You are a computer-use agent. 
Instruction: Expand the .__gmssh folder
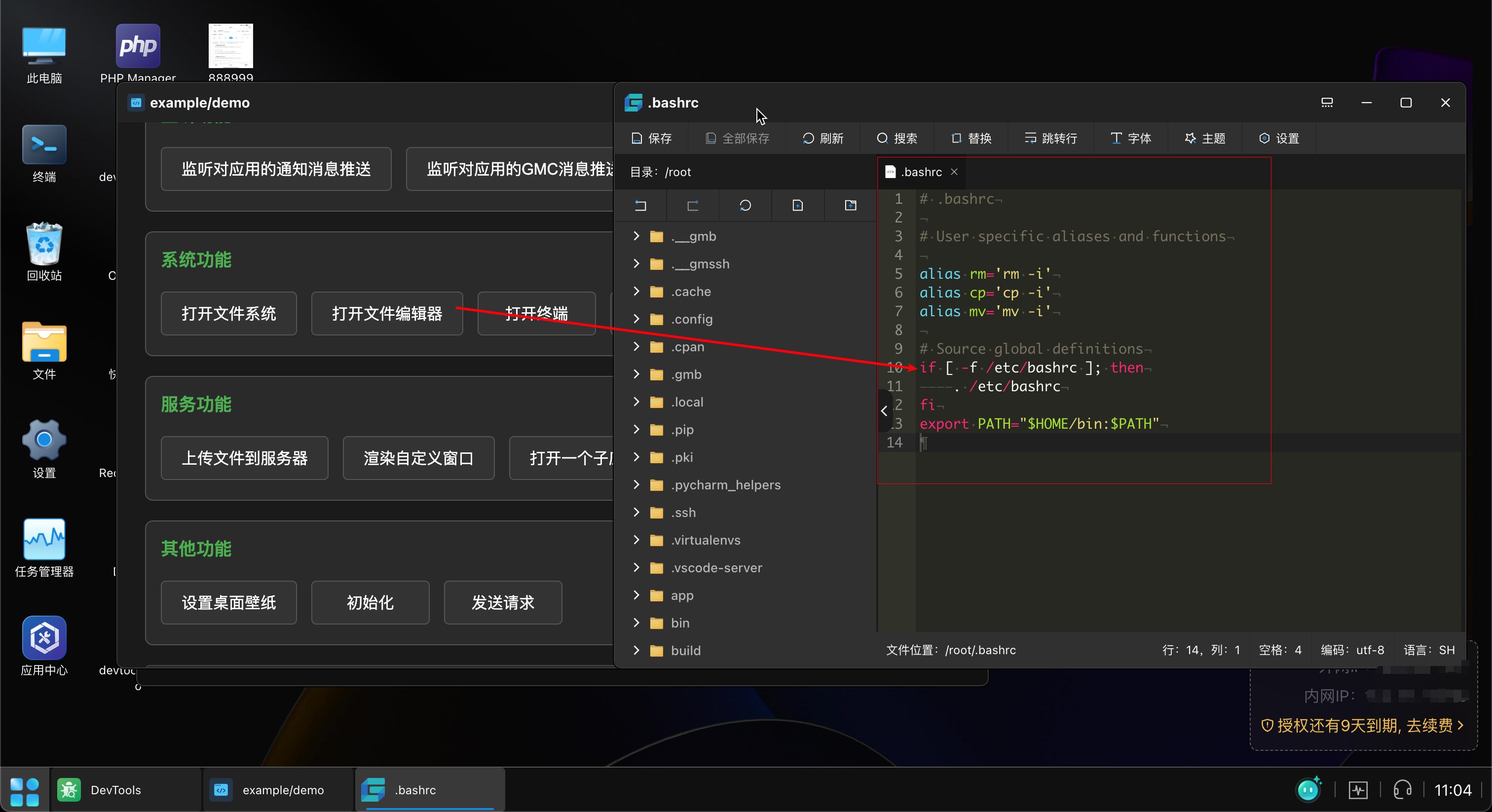point(636,263)
